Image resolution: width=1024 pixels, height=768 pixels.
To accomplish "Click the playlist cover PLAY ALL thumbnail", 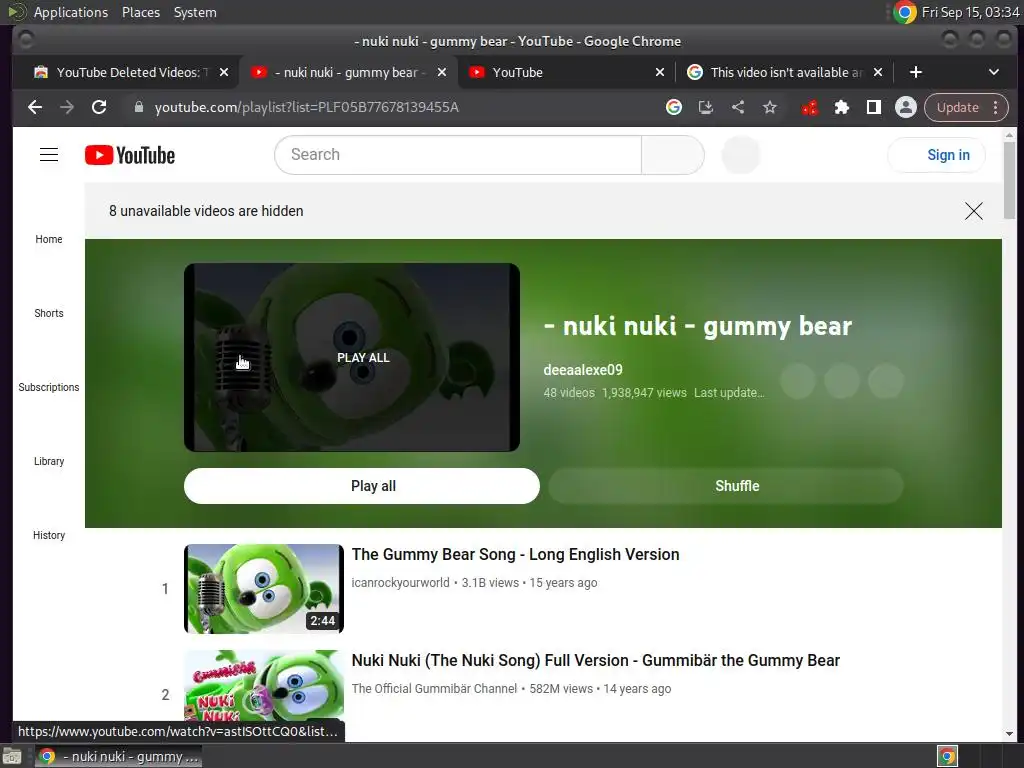I will tap(352, 357).
